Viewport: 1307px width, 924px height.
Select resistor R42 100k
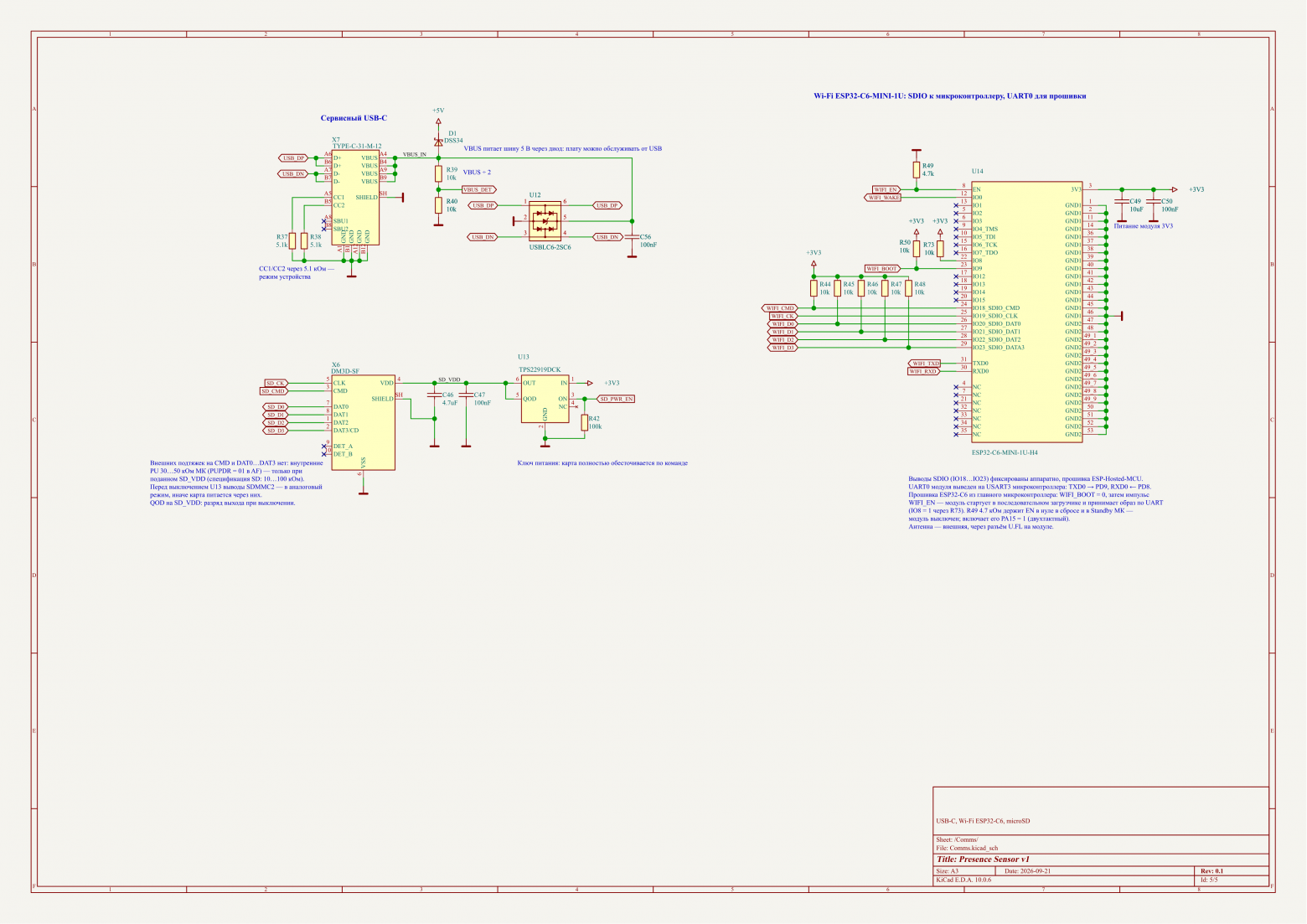[x=585, y=422]
